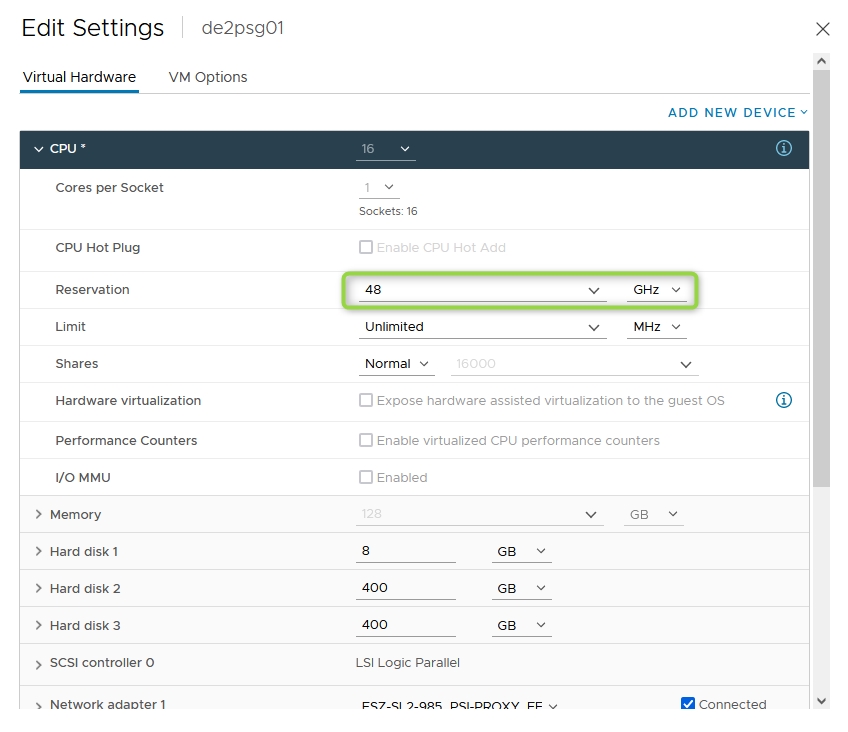This screenshot has height=732, width=848.
Task: Click the Hard disk 2 size field
Action: [x=405, y=588]
